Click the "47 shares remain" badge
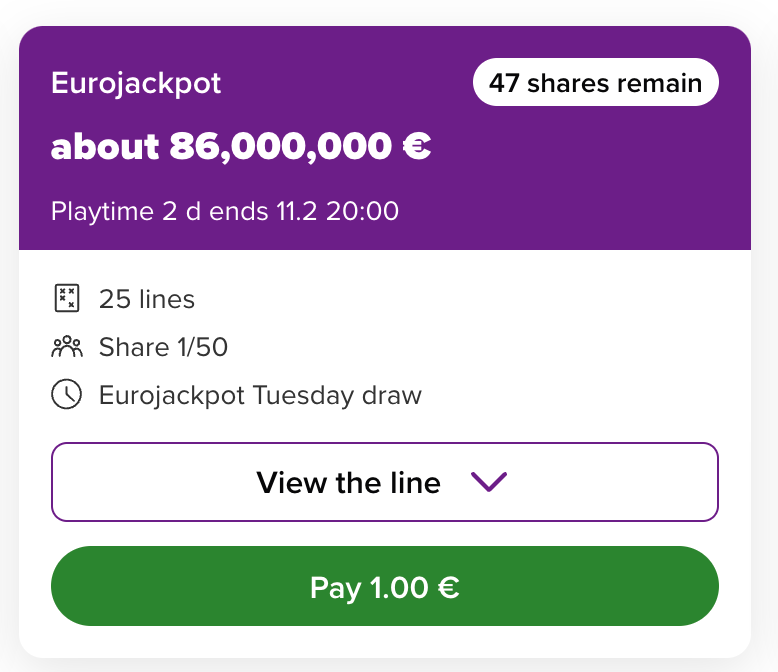 595,83
